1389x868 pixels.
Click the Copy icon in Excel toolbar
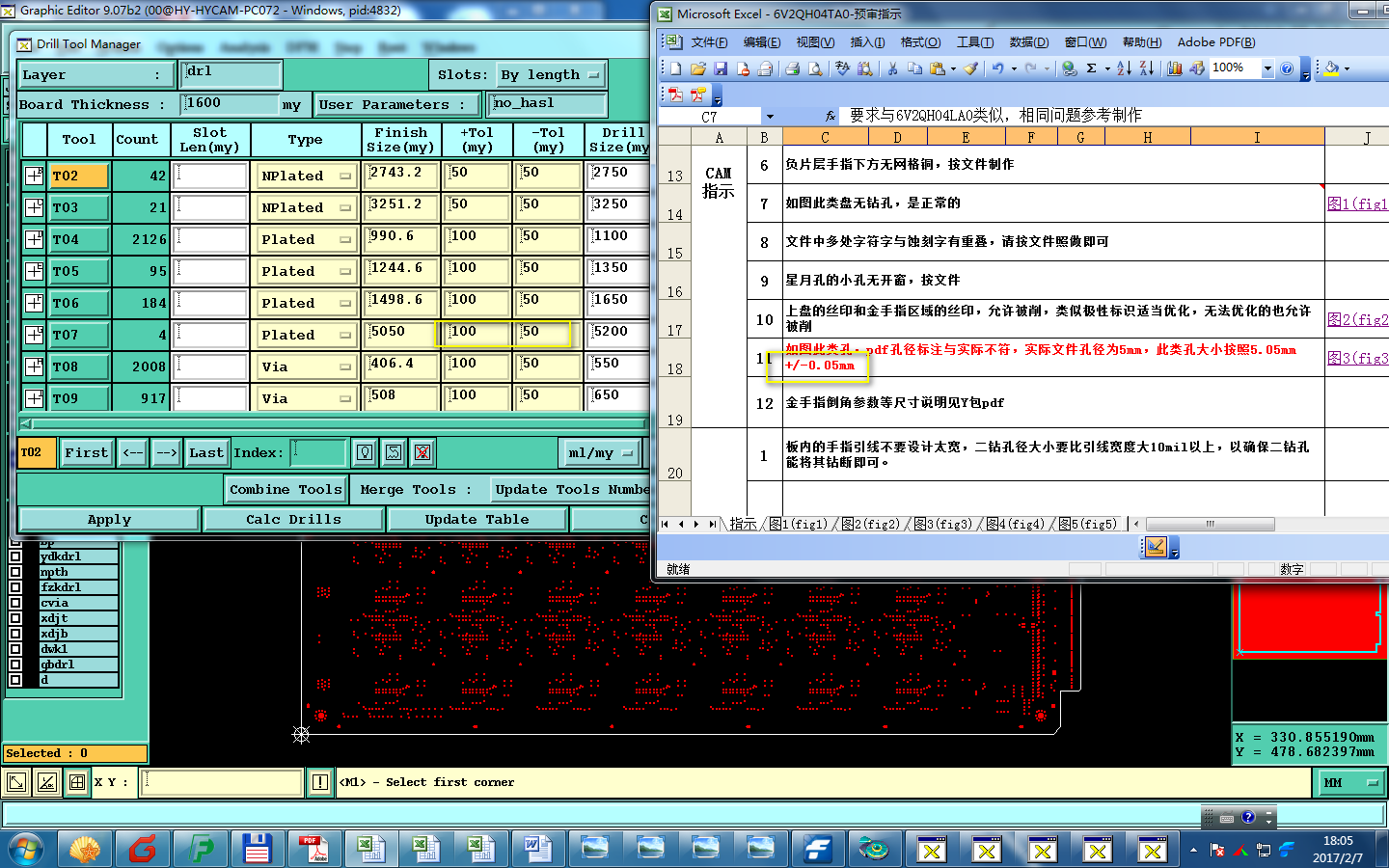tap(914, 68)
